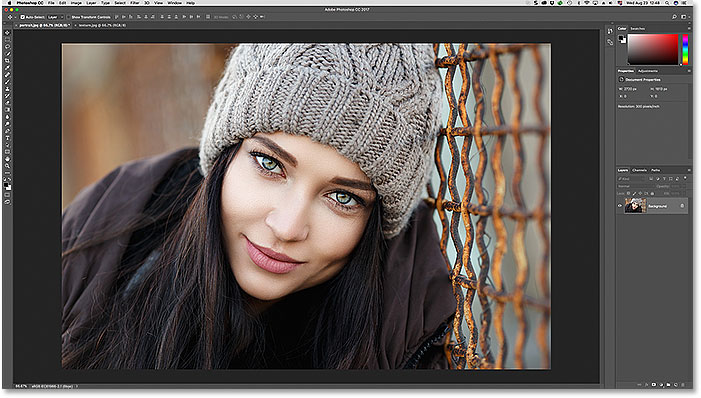Viewport: 701px width, 398px height.
Task: Select the Pen tool
Action: (x=8, y=131)
